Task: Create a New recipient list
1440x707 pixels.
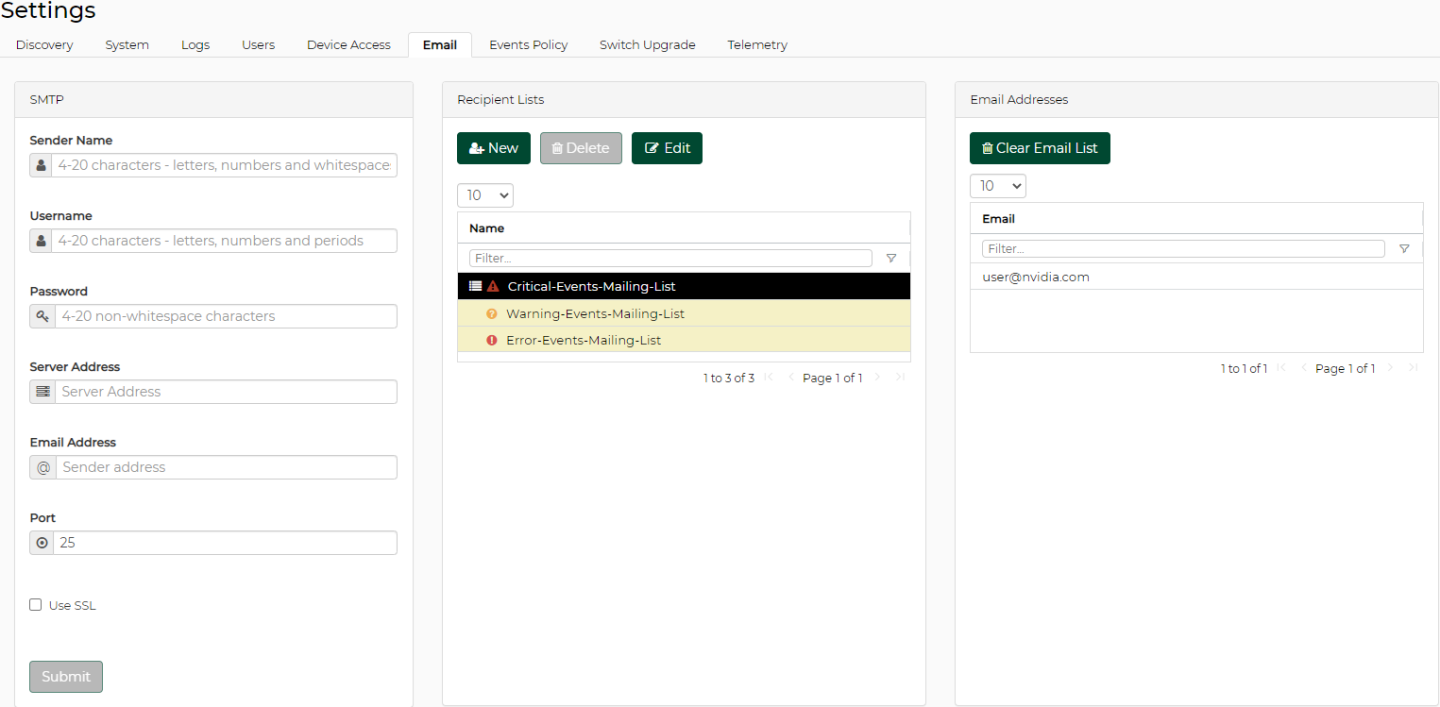Action: (x=494, y=148)
